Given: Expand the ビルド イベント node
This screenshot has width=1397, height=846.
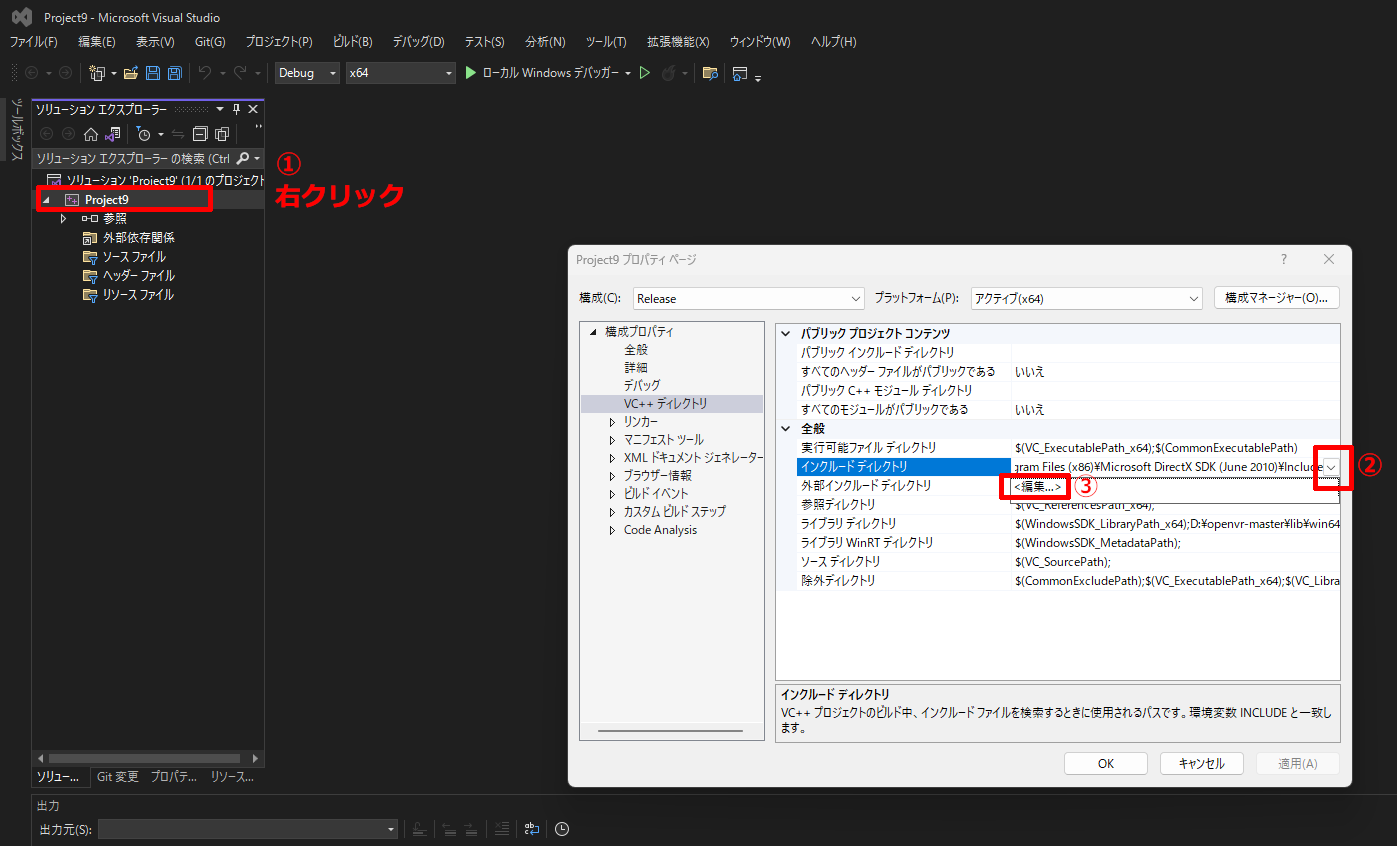Looking at the screenshot, I should [612, 494].
